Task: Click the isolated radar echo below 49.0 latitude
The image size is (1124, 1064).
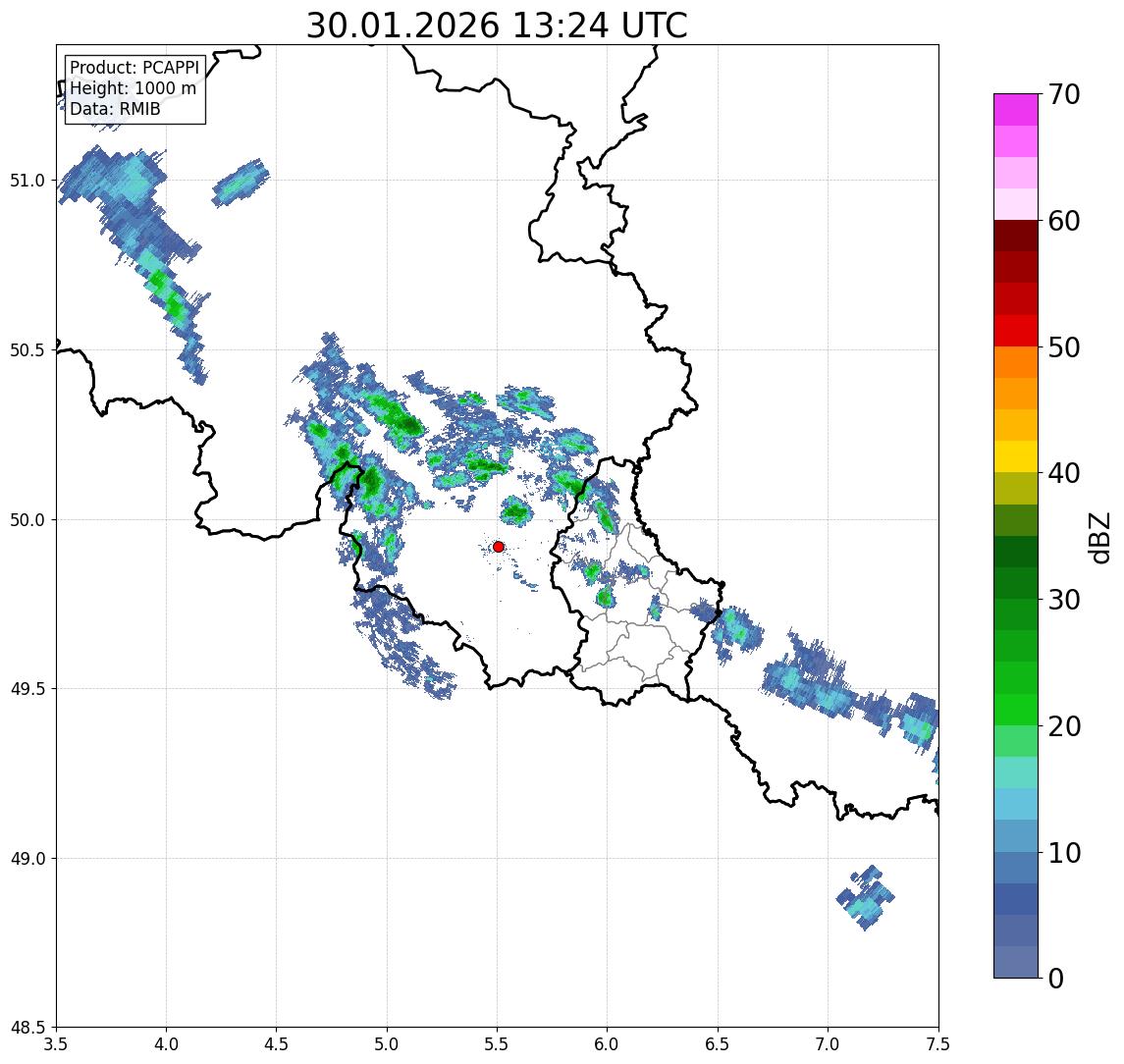Action: pos(866,898)
